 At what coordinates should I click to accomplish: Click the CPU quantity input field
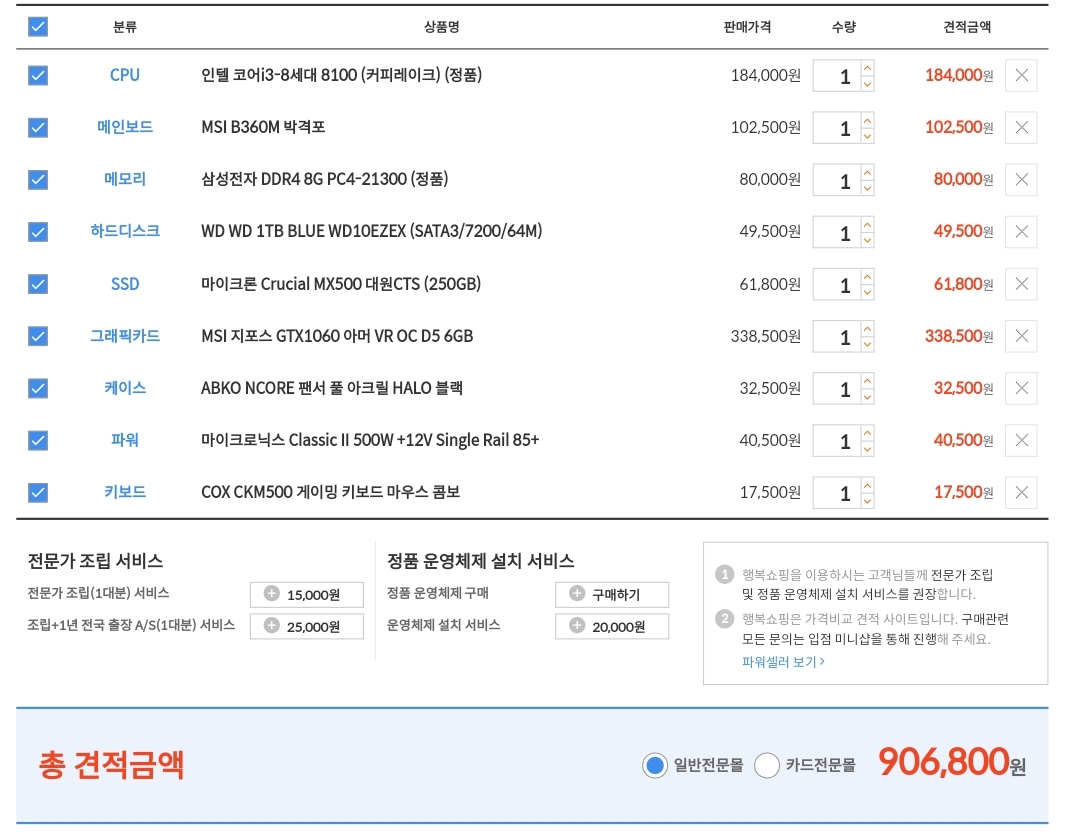837,76
